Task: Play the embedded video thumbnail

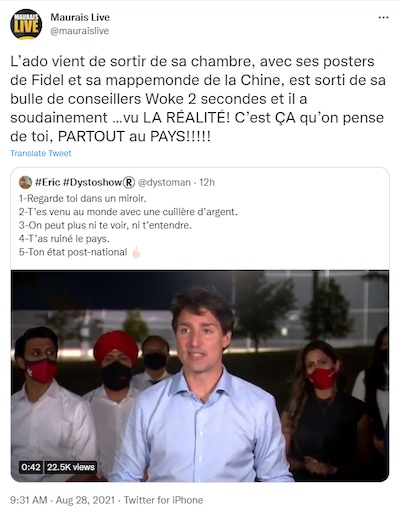Action: coord(200,376)
